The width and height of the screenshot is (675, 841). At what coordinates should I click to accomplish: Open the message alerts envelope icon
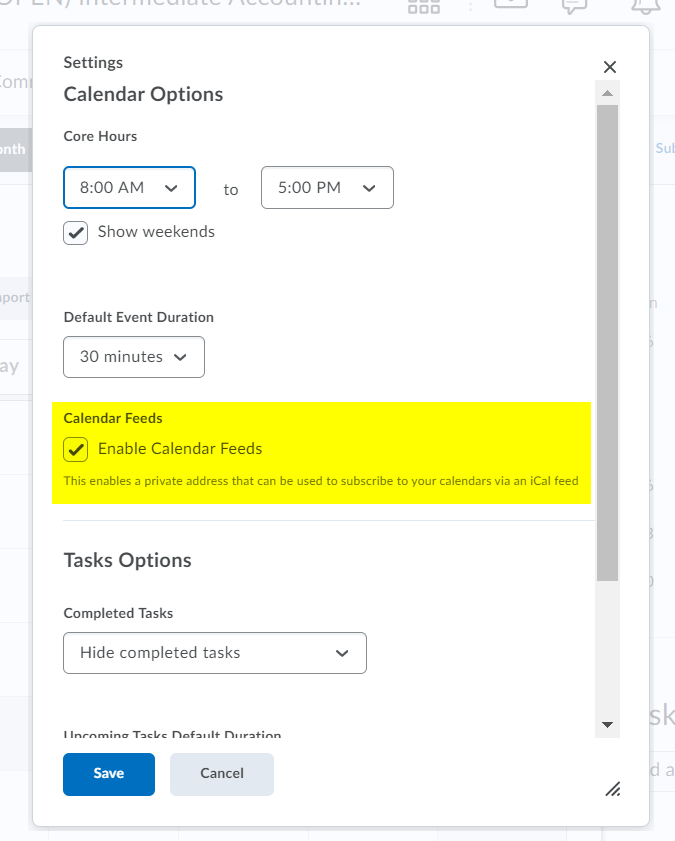click(510, 5)
